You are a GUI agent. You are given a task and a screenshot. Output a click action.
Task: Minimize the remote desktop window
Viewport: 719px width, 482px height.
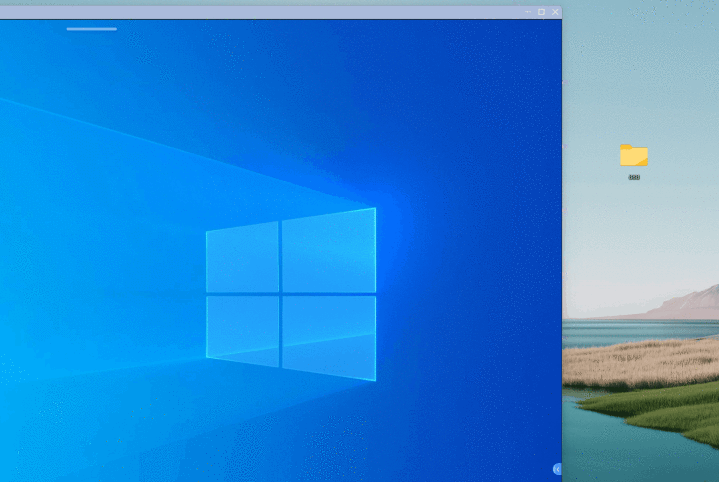click(528, 12)
